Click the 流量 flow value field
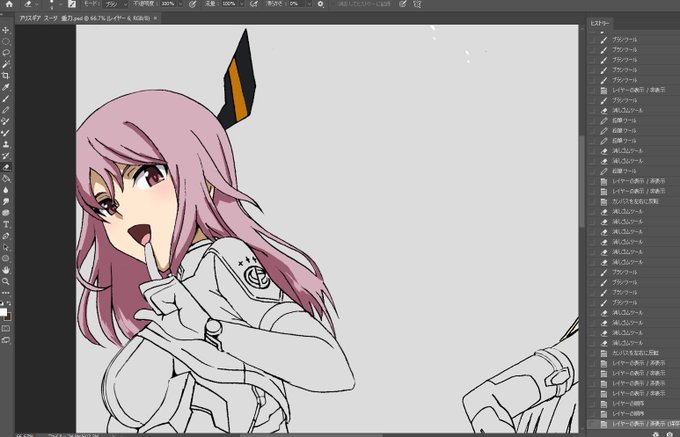The image size is (680, 437). pos(229,4)
